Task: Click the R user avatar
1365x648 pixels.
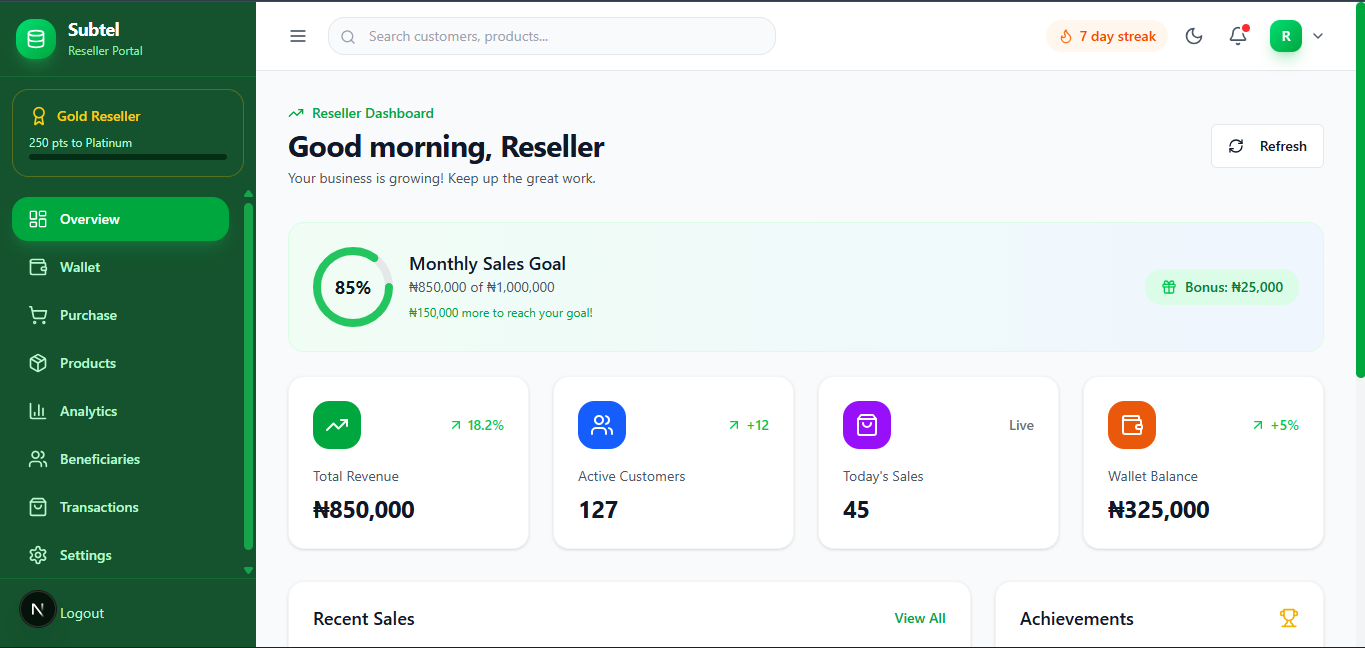Action: click(1286, 36)
